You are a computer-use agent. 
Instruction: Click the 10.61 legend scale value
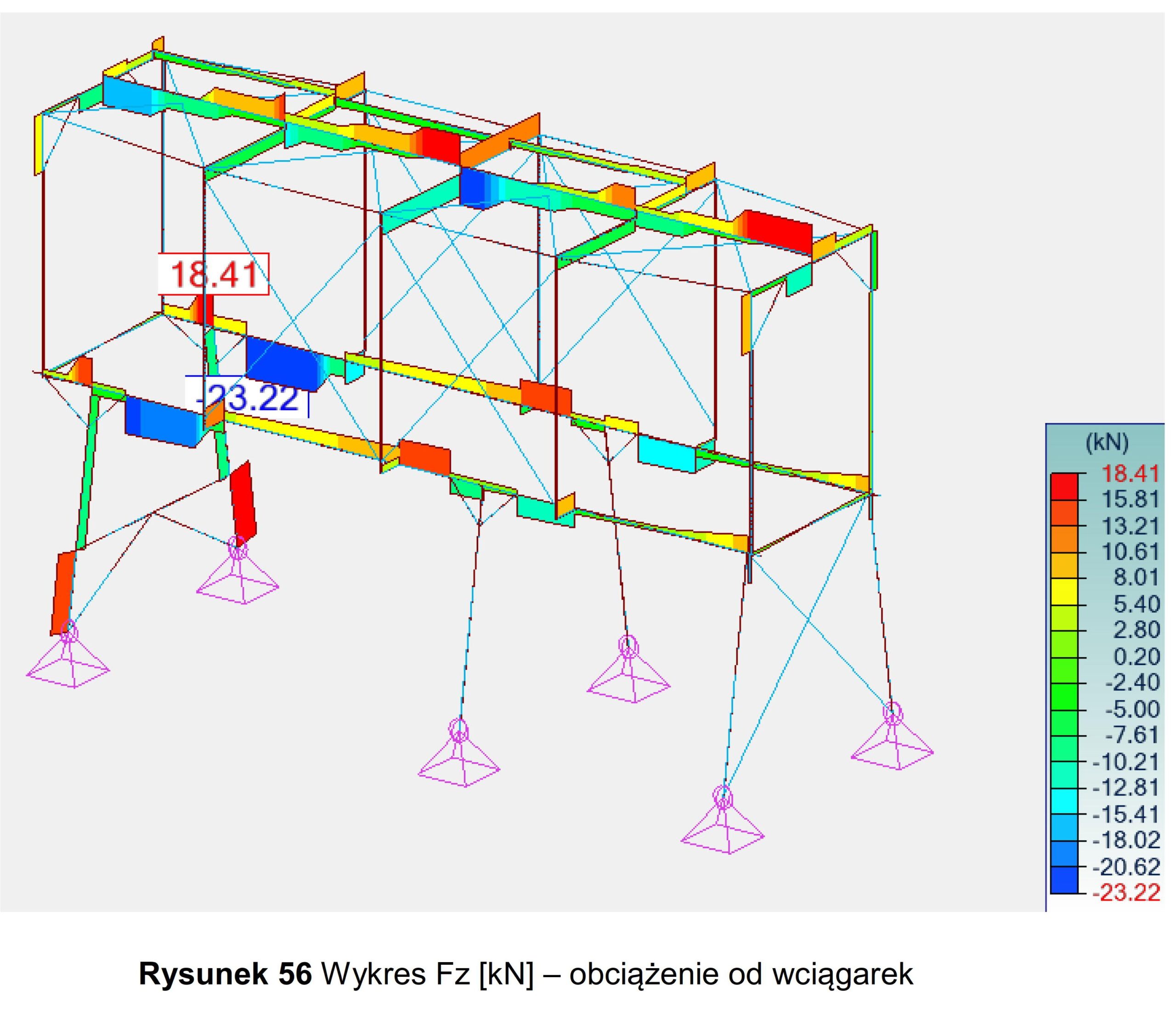click(x=1130, y=552)
